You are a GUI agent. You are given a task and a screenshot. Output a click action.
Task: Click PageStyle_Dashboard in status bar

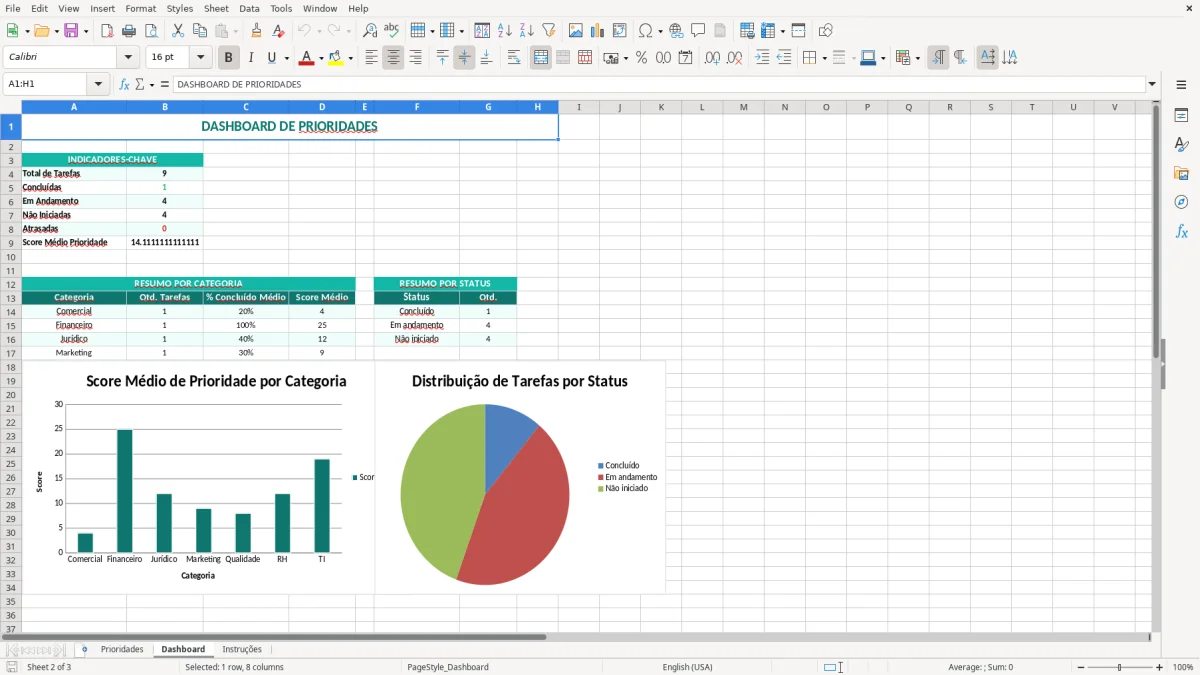448,667
